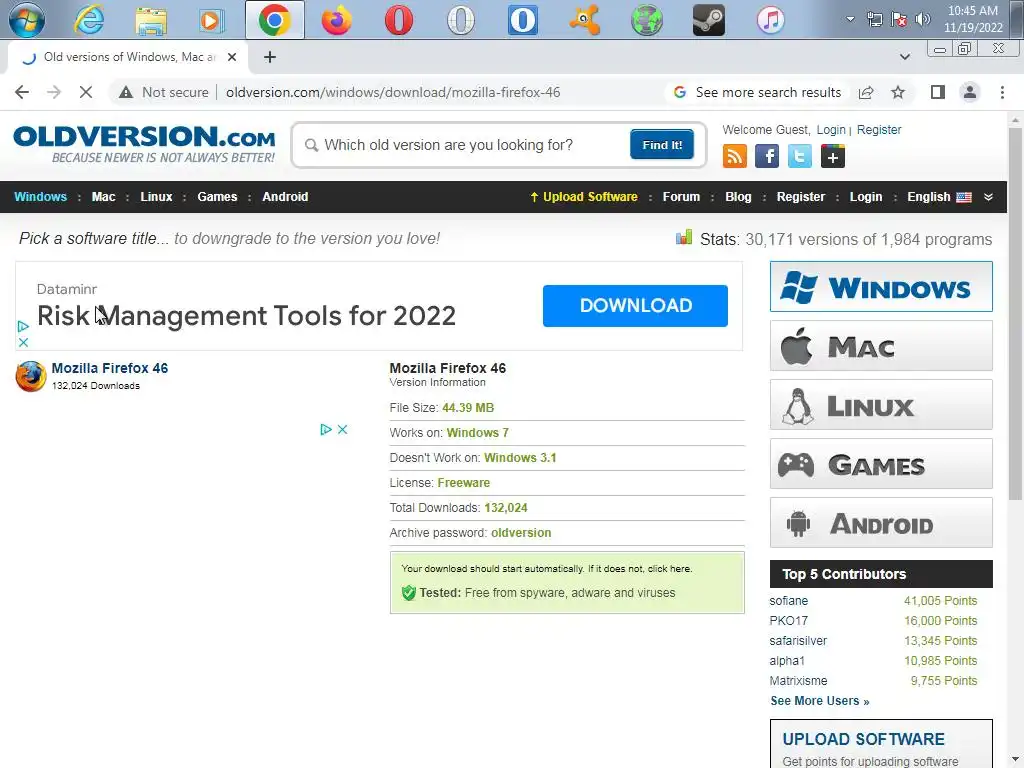Image resolution: width=1024 pixels, height=768 pixels.
Task: Click the Find It! button
Action: click(x=662, y=144)
